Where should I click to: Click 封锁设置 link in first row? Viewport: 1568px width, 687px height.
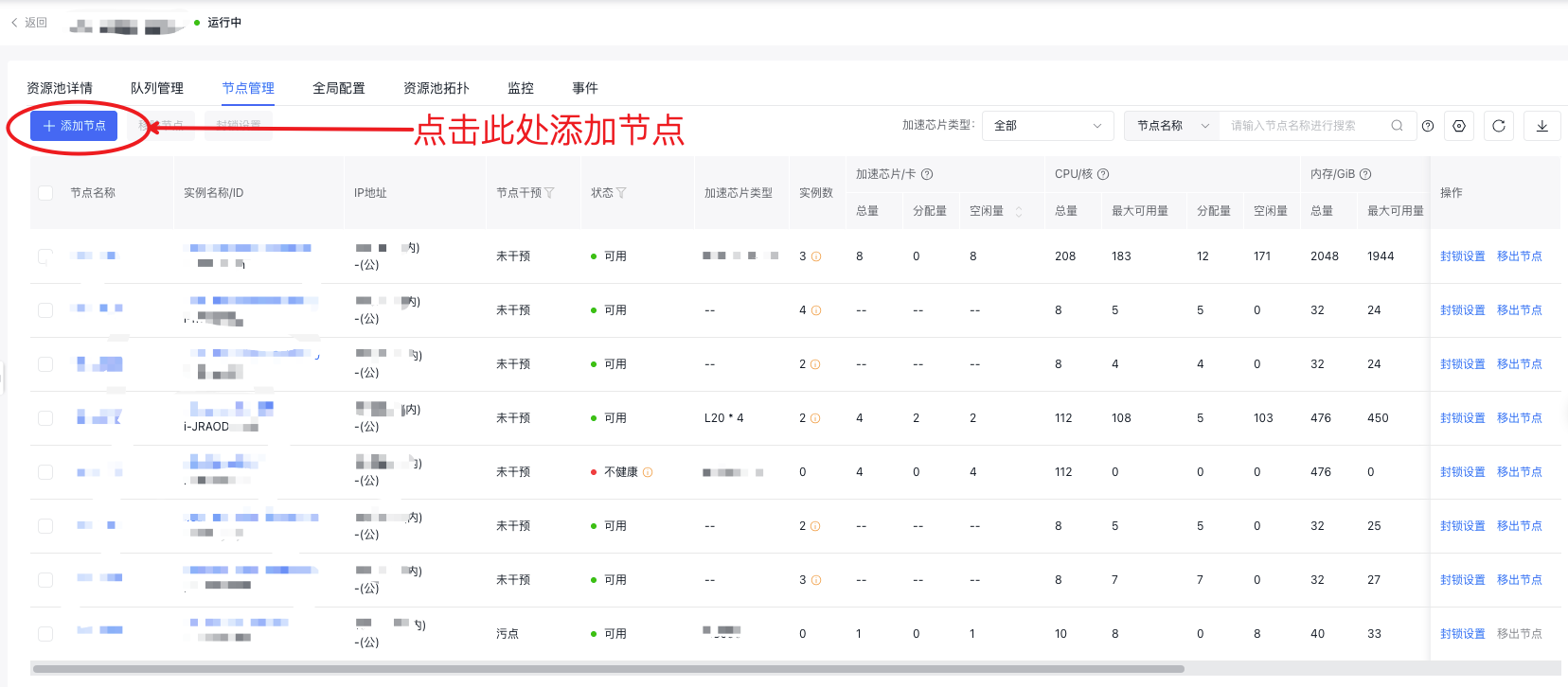1462,256
